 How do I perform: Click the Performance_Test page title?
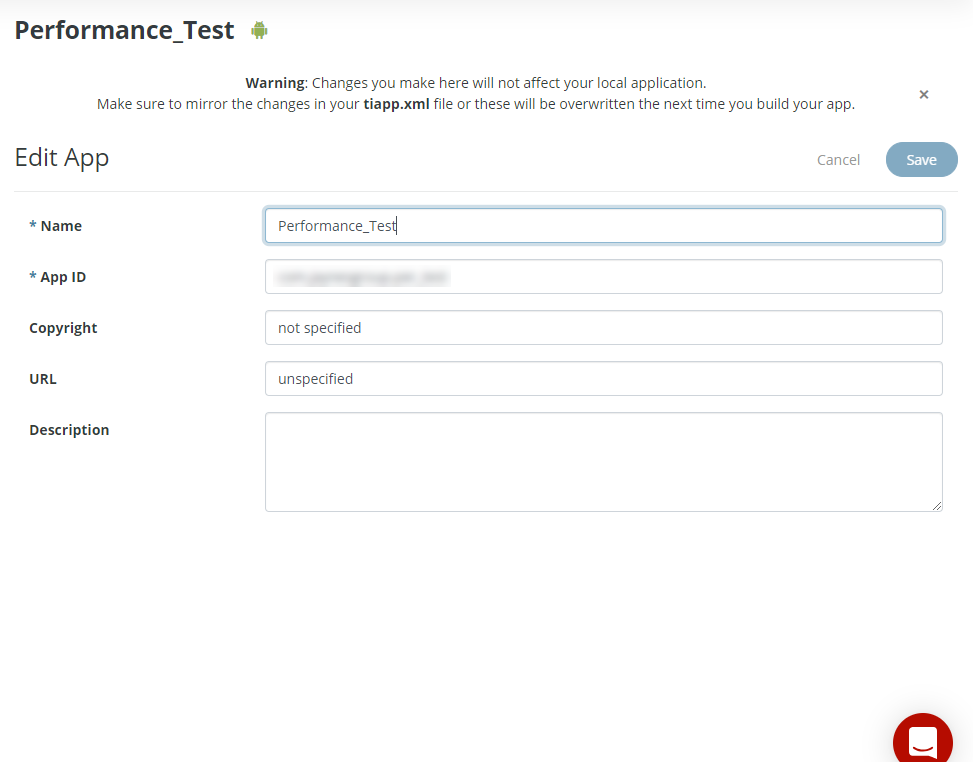click(123, 30)
